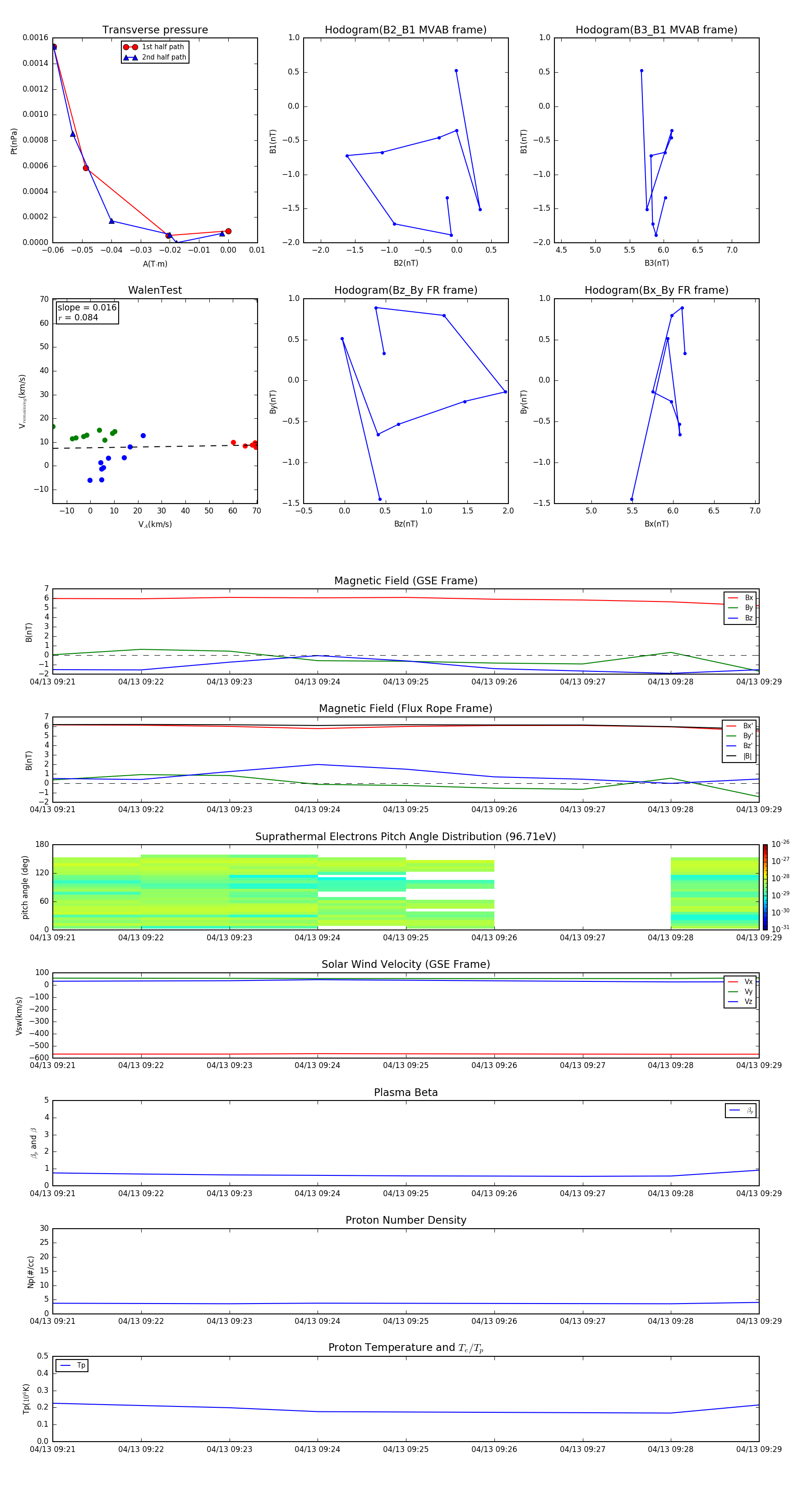Select "|B|" in the Flux Rope legend
The width and height of the screenshot is (812, 1489).
739,756
